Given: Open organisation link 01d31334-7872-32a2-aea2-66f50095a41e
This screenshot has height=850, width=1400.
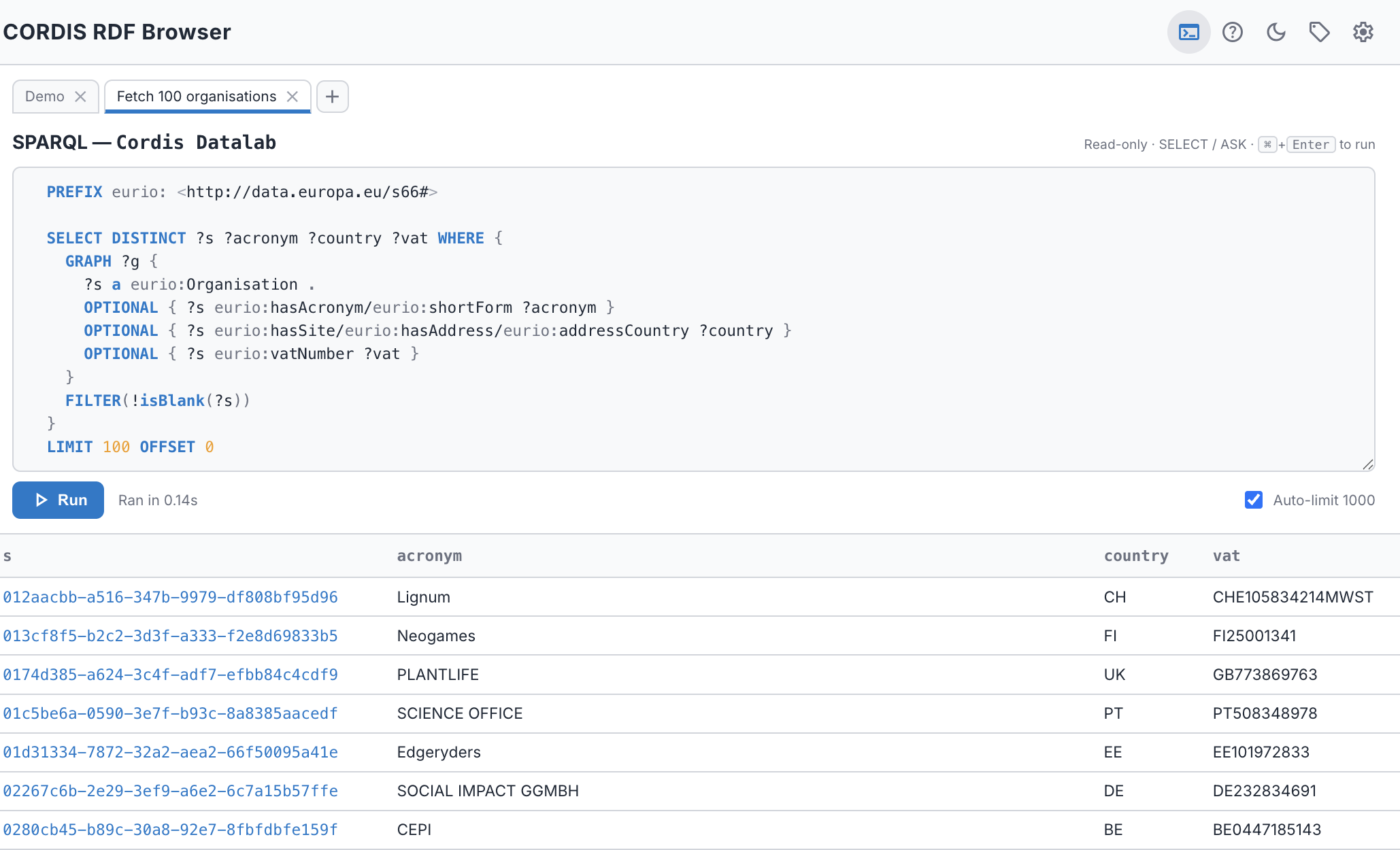Looking at the screenshot, I should pyautogui.click(x=170, y=752).
